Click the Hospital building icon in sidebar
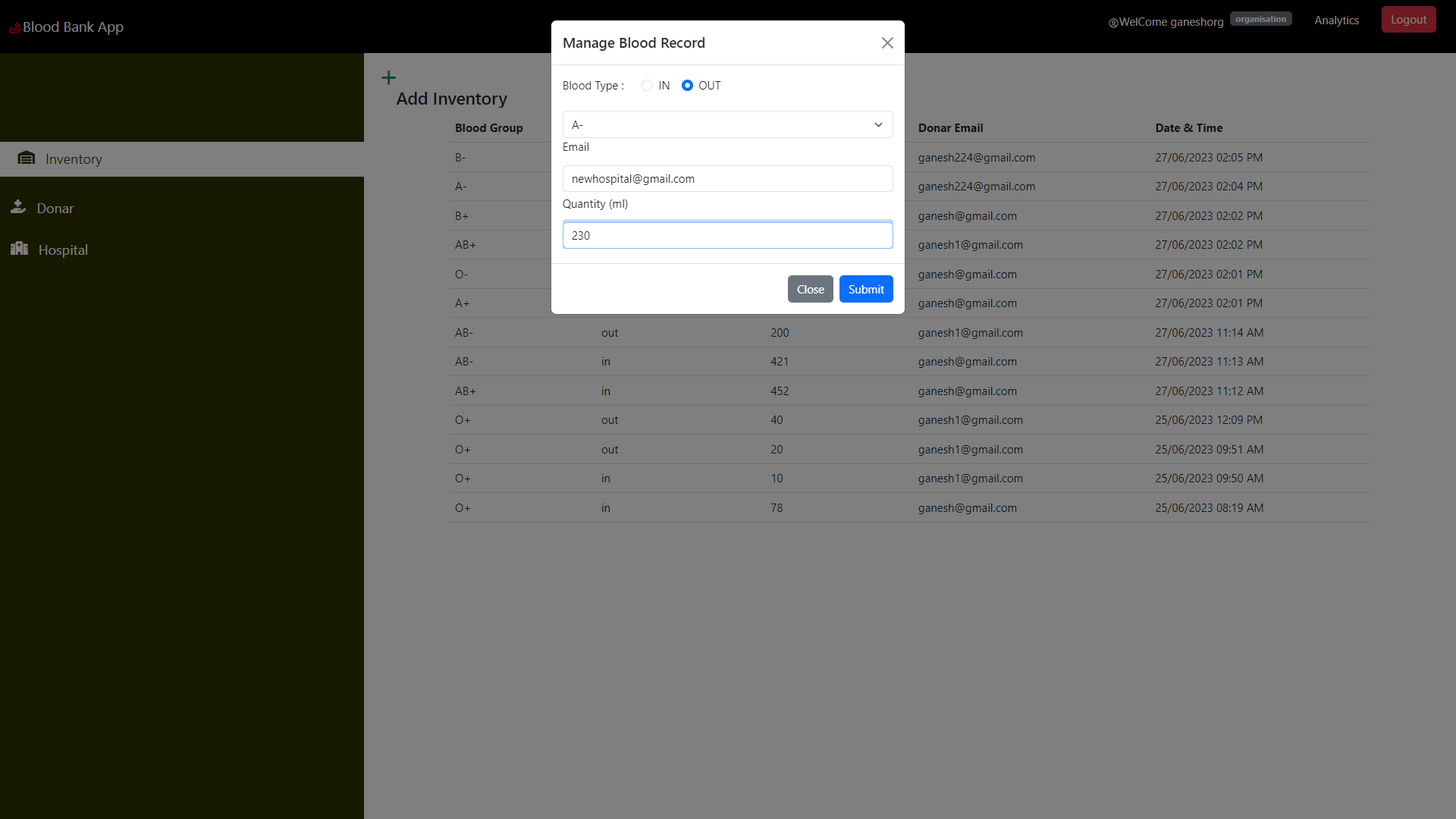The width and height of the screenshot is (1456, 819). click(x=18, y=249)
